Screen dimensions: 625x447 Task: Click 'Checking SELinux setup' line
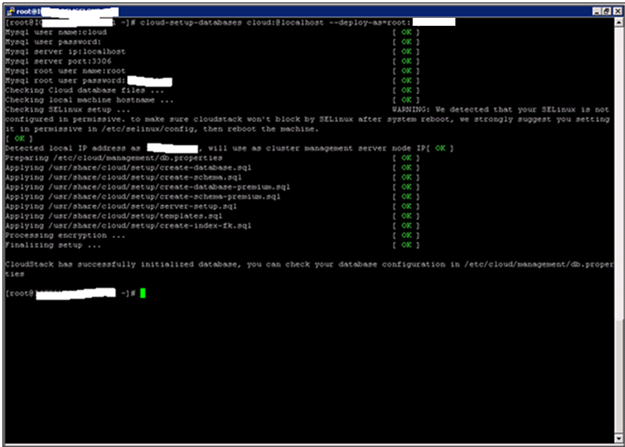click(x=68, y=109)
